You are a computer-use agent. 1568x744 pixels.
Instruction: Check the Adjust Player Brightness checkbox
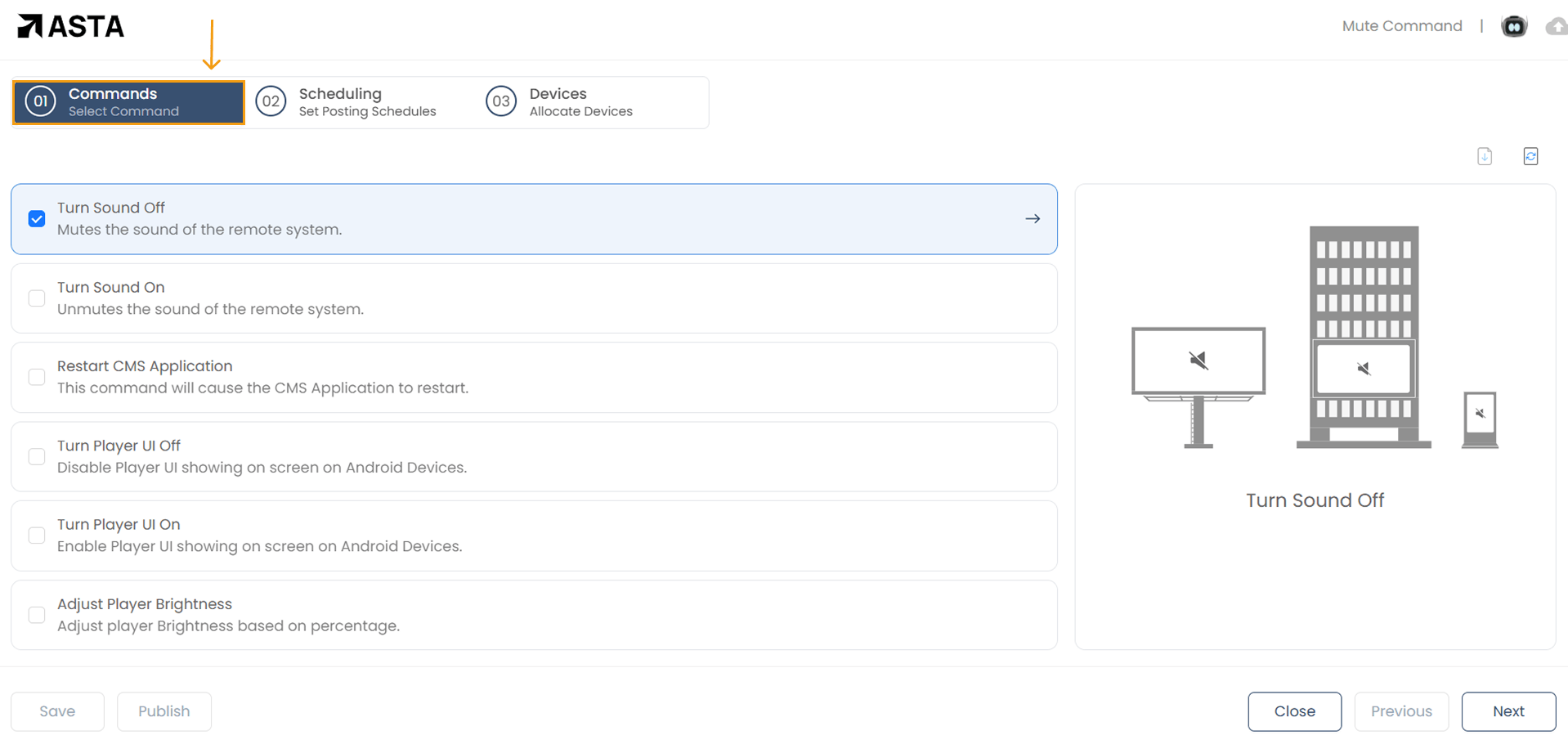click(37, 615)
